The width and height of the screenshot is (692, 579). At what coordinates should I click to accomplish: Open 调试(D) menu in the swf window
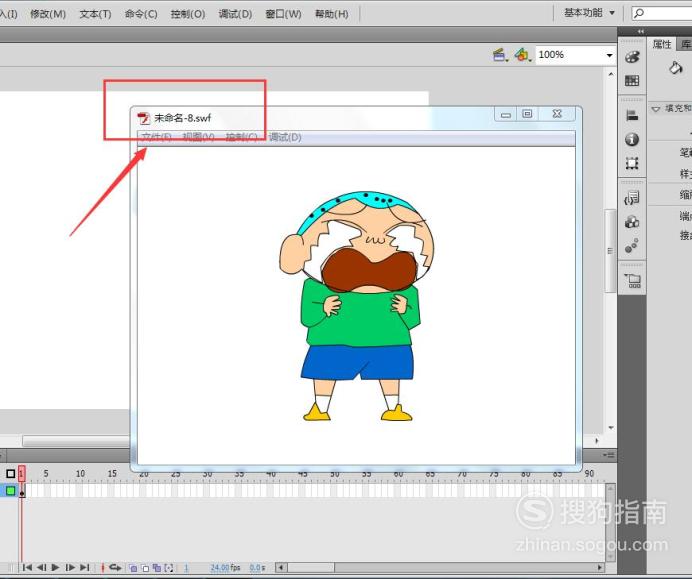tap(285, 137)
